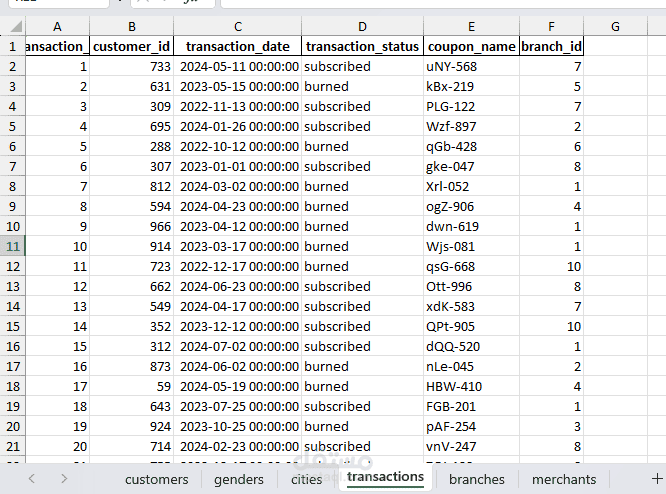This screenshot has width=666, height=494.
Task: Select cell with customer id 733
Action: point(131,66)
